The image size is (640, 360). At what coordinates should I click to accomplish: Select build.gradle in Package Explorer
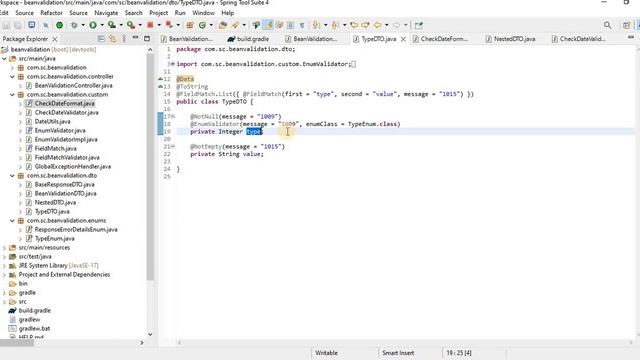(x=35, y=310)
